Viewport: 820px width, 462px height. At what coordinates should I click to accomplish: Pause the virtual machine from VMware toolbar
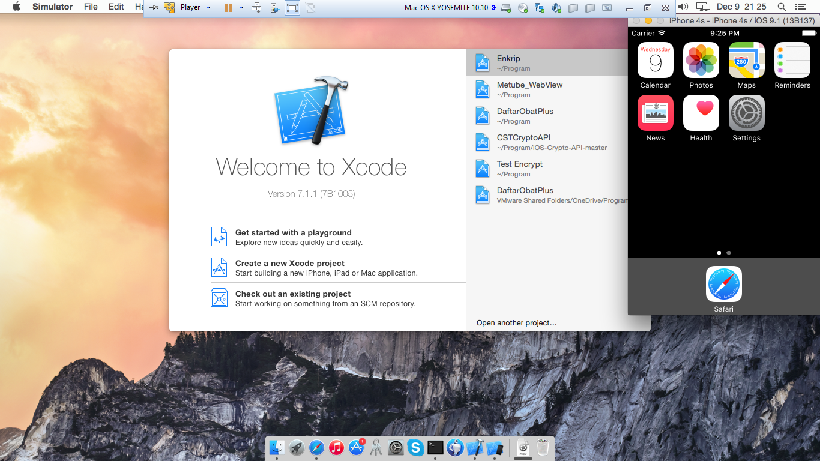coord(228,7)
